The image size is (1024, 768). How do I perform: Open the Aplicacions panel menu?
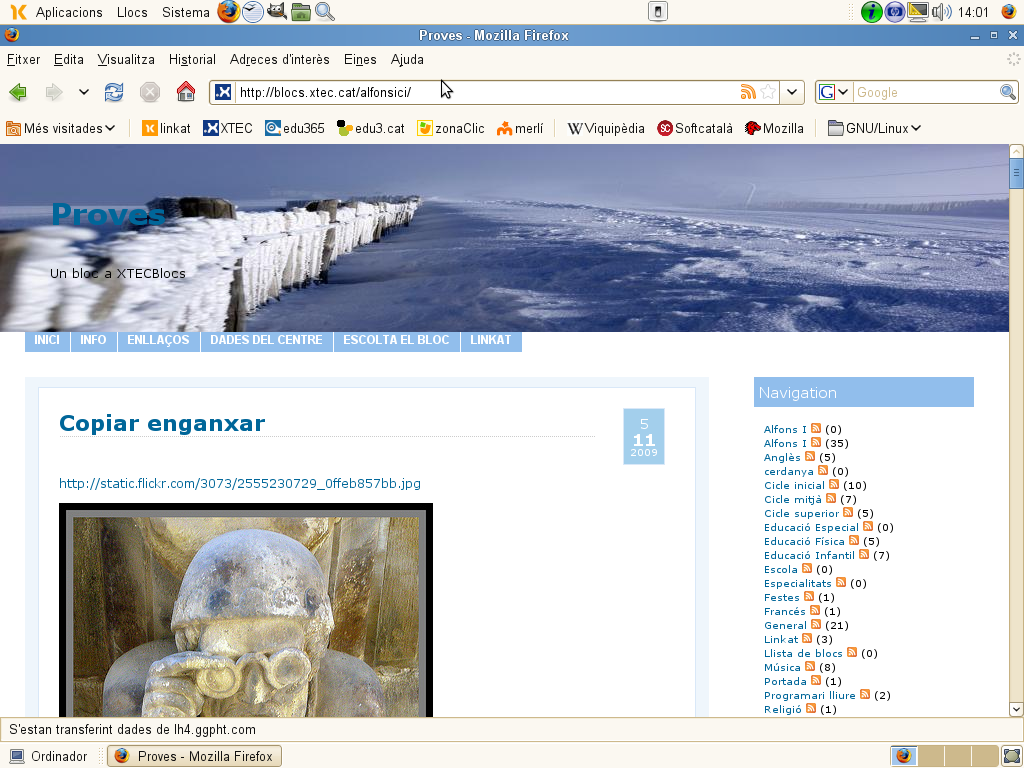point(69,12)
